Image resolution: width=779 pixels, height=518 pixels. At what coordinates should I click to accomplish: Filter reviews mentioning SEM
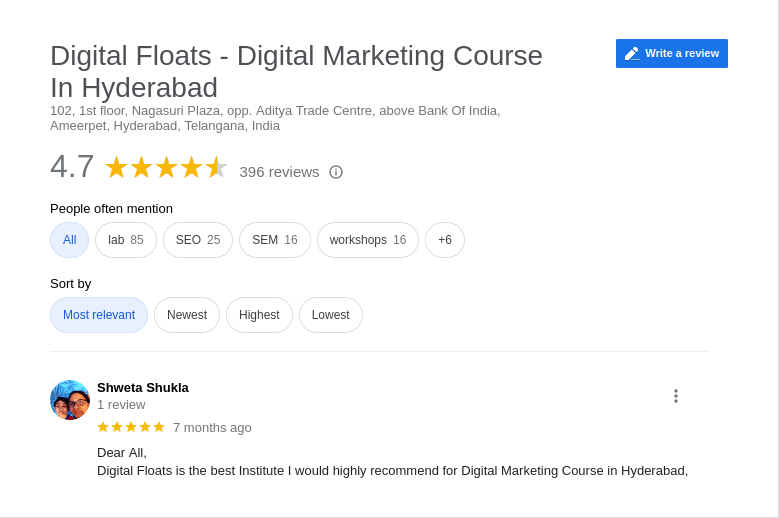tap(275, 240)
